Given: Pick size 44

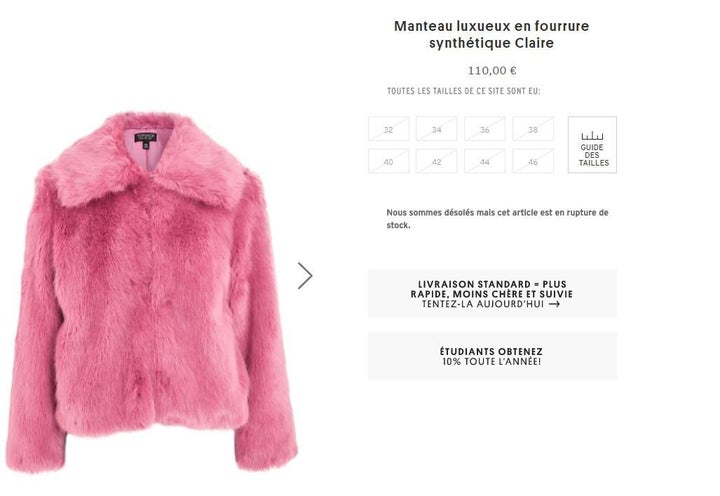Looking at the screenshot, I should pyautogui.click(x=484, y=161).
